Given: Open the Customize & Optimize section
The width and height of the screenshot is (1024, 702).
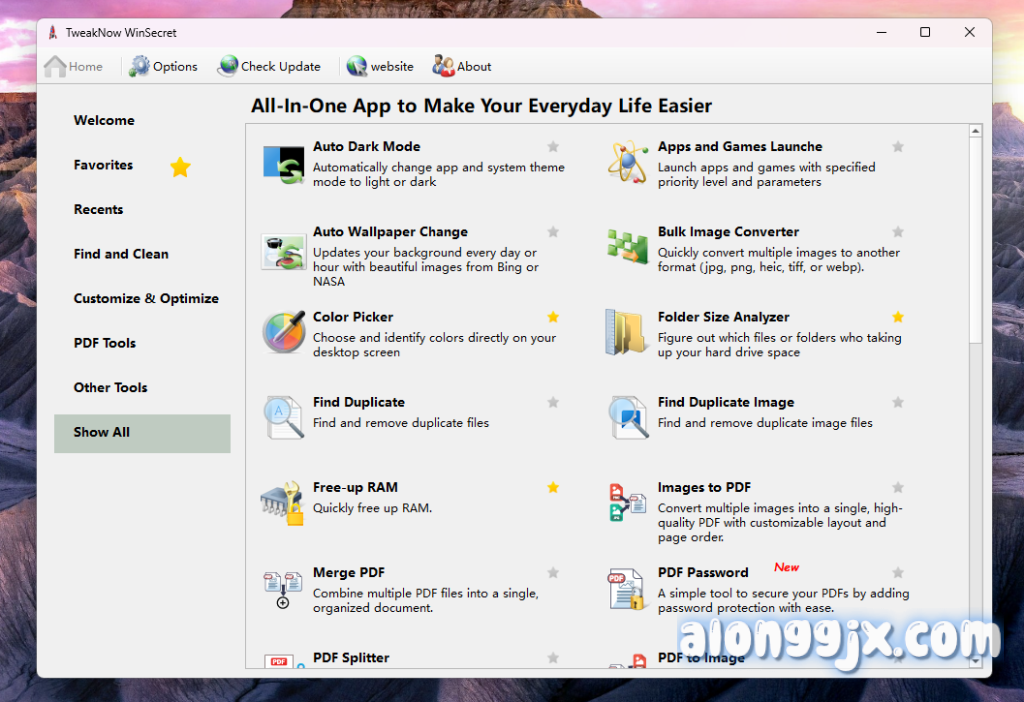Looking at the screenshot, I should (x=146, y=299).
